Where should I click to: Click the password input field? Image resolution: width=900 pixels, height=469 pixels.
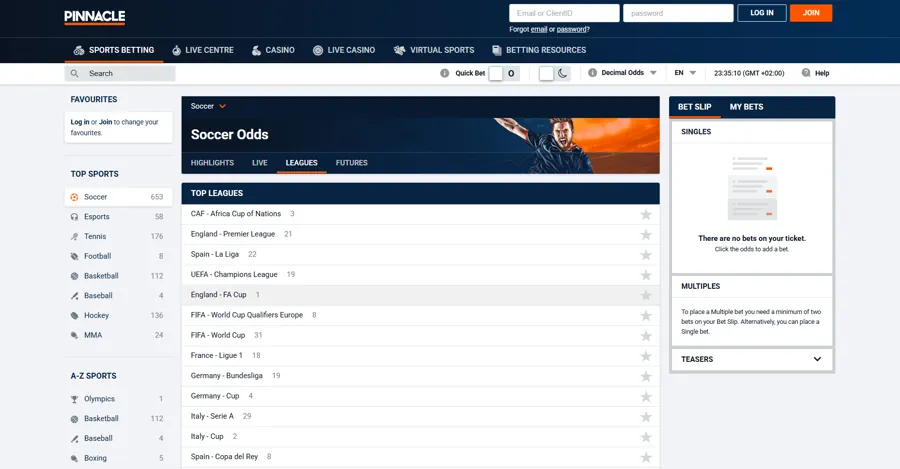click(x=678, y=13)
